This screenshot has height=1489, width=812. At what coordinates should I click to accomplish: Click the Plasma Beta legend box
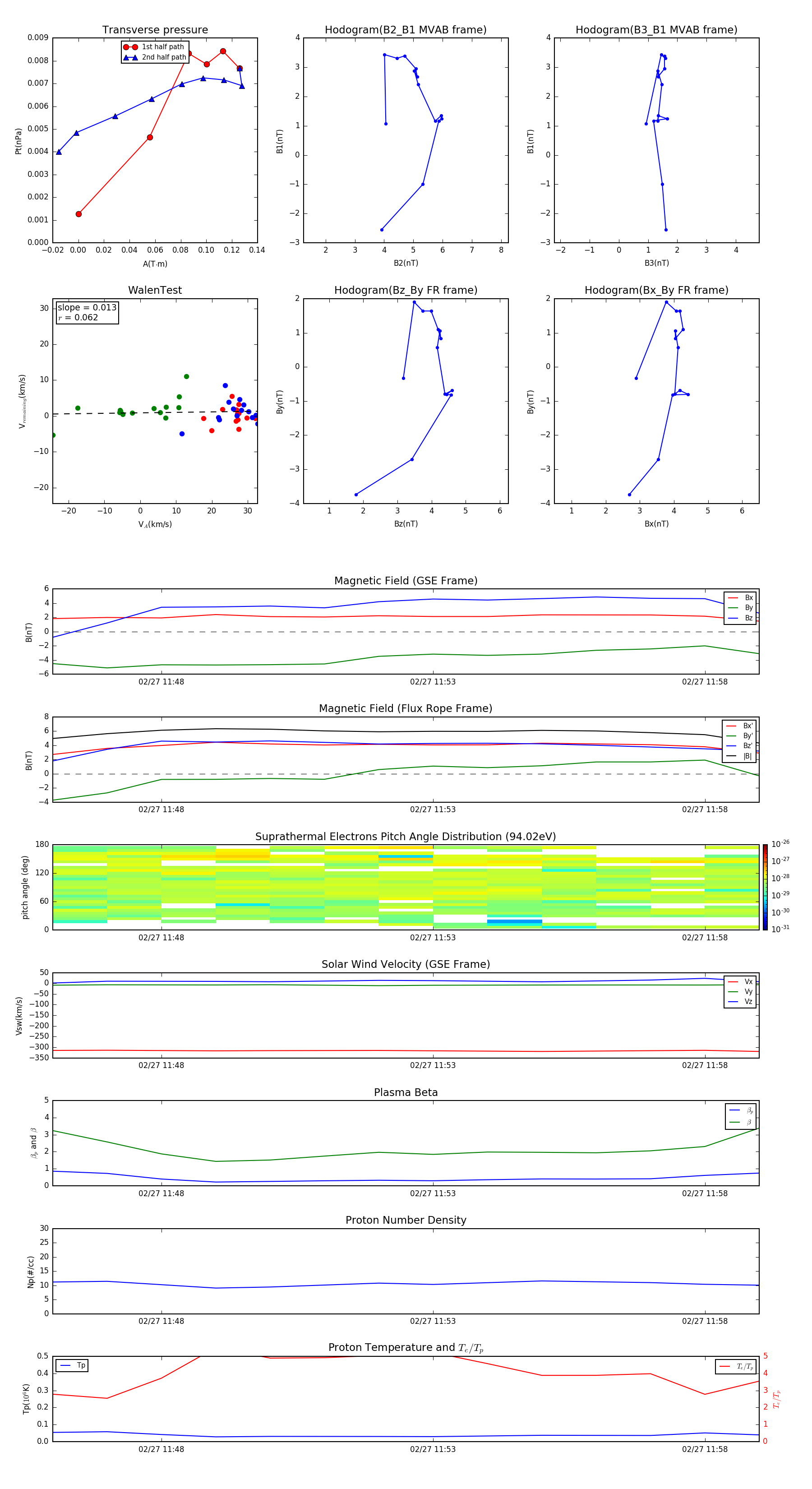pyautogui.click(x=740, y=1117)
